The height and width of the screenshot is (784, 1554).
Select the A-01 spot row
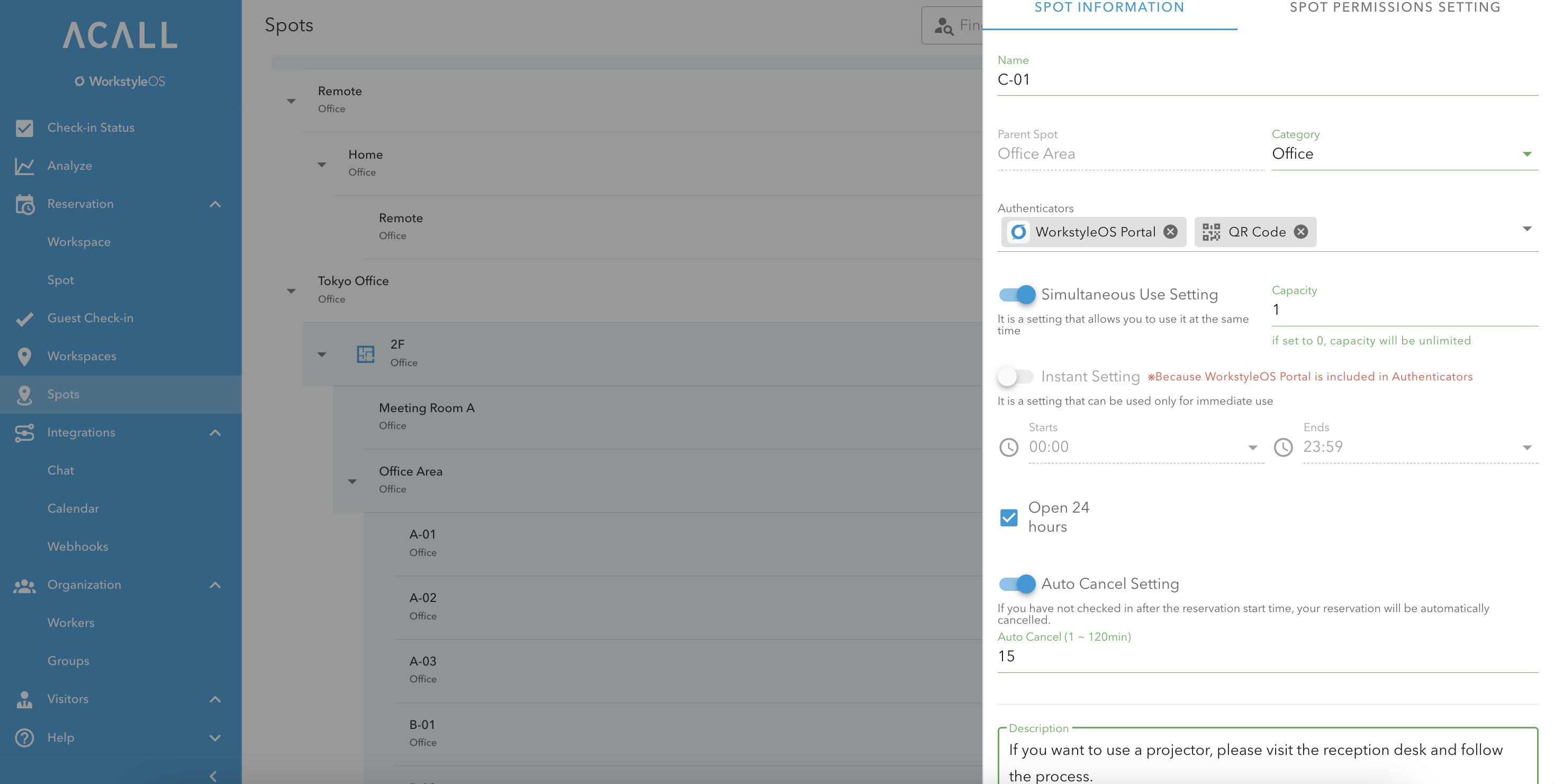673,543
